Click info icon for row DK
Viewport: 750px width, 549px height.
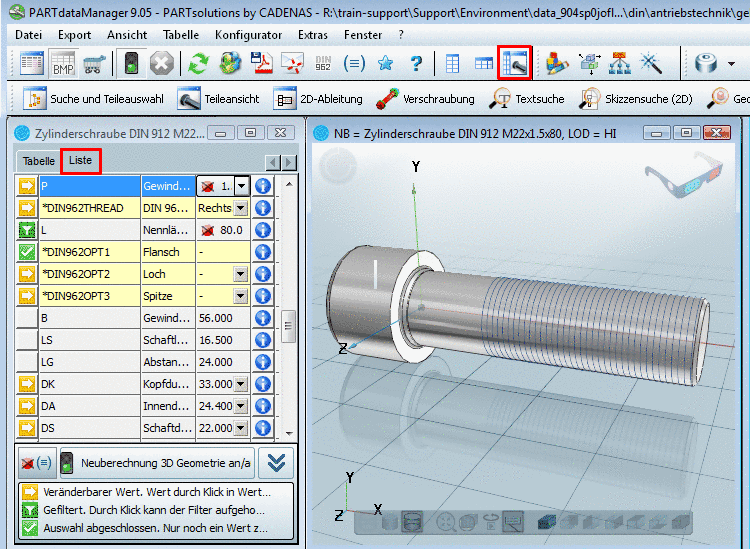pos(264,385)
